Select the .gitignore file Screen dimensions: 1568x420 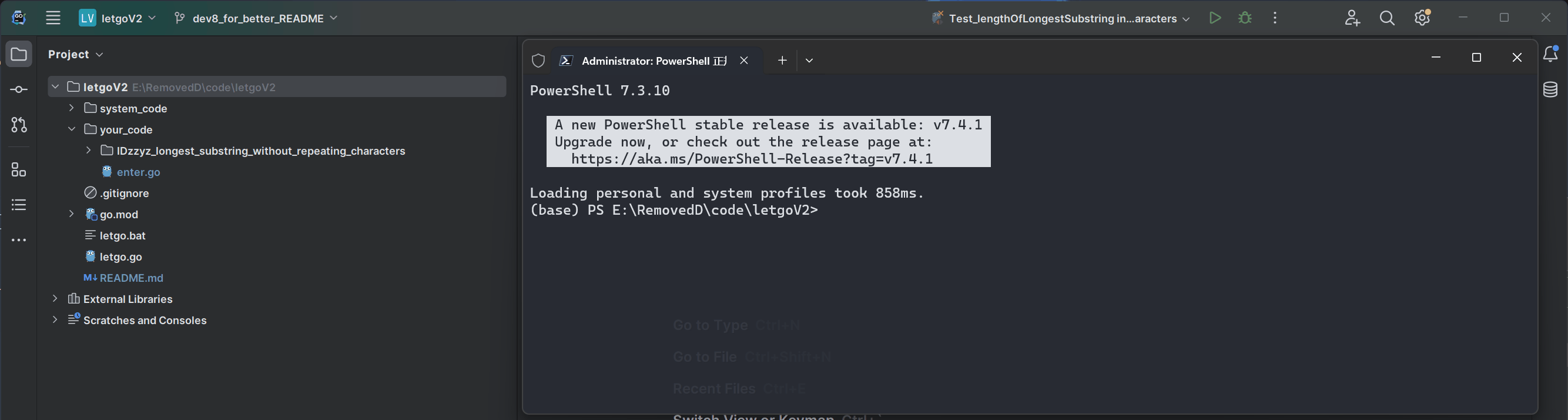pos(124,194)
